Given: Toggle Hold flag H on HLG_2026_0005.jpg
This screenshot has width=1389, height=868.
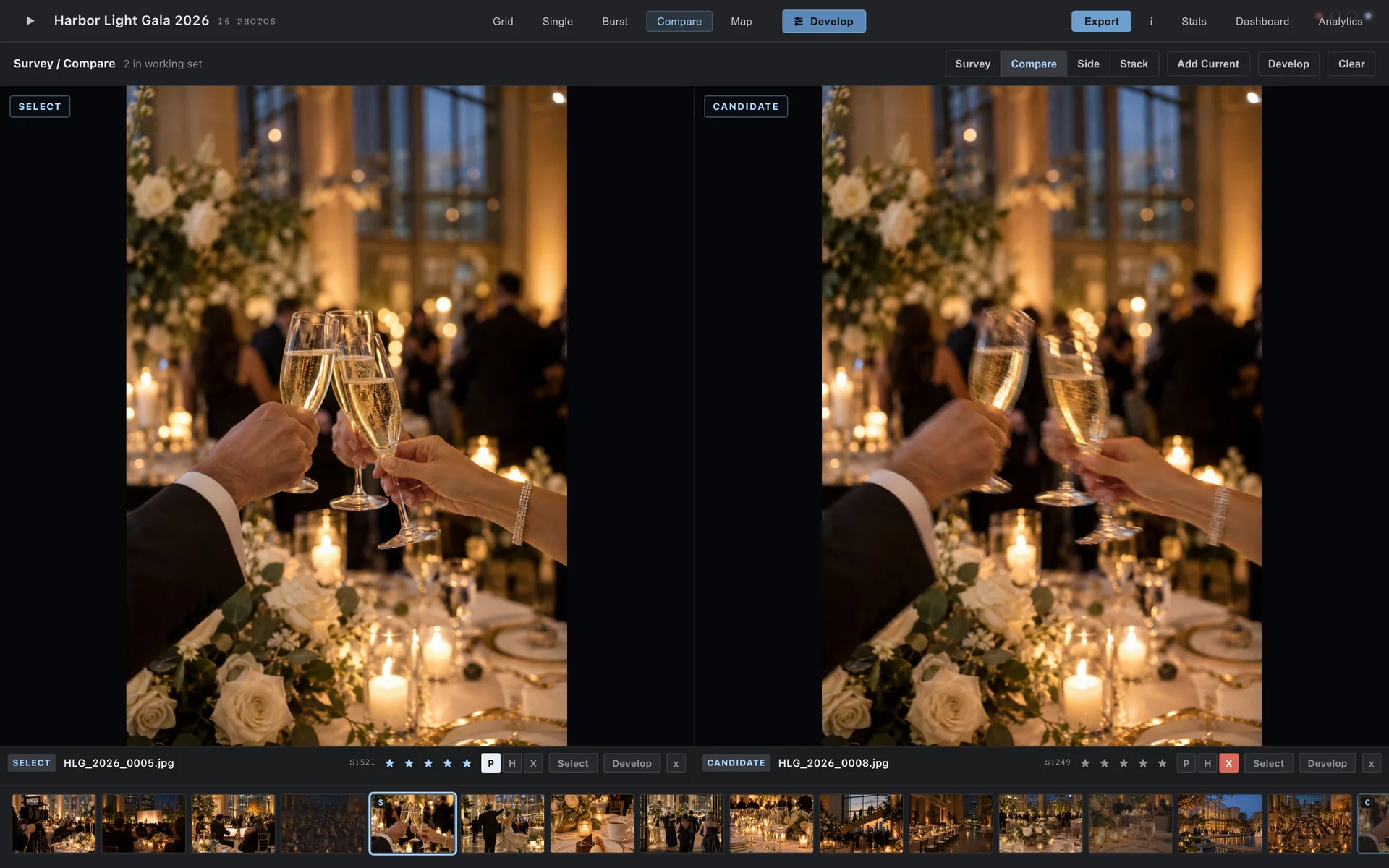Looking at the screenshot, I should [x=512, y=763].
